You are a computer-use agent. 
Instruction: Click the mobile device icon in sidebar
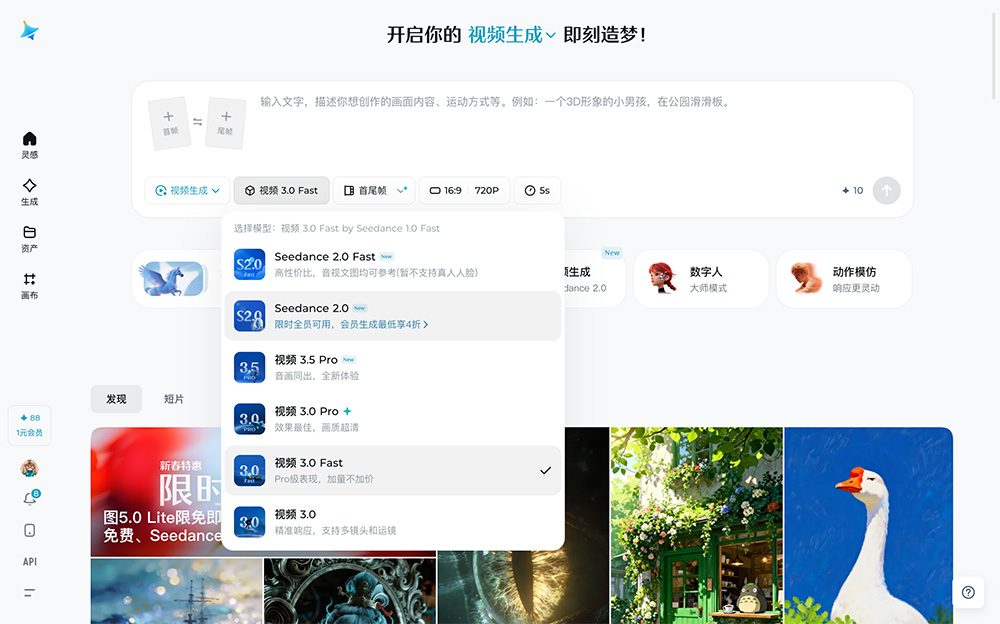[29, 530]
